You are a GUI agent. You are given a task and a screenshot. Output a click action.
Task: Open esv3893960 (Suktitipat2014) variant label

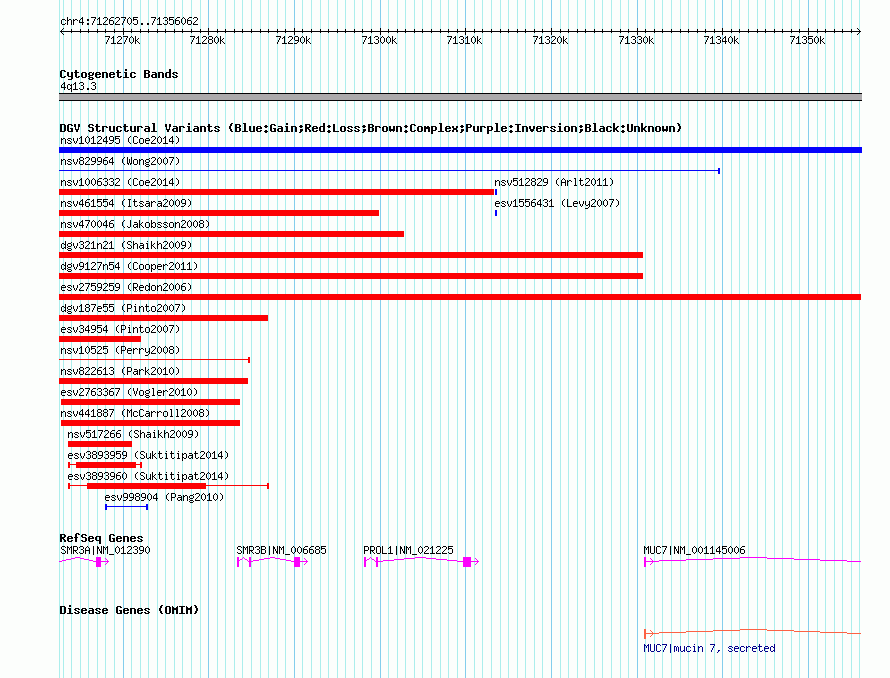[148, 476]
